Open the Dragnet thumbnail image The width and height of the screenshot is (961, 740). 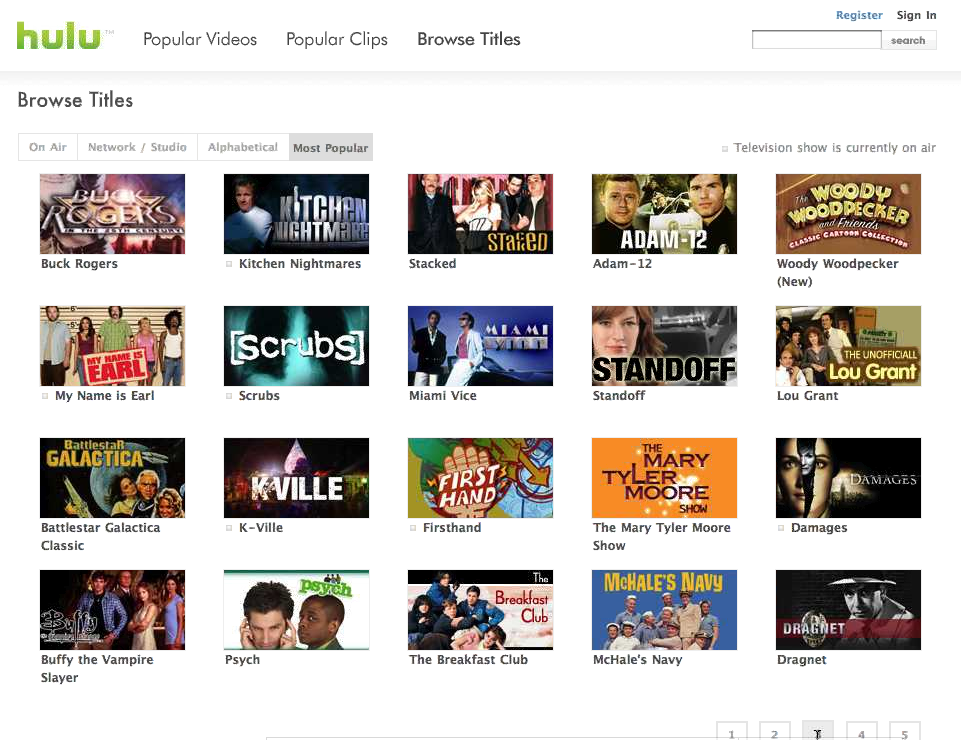click(x=848, y=610)
